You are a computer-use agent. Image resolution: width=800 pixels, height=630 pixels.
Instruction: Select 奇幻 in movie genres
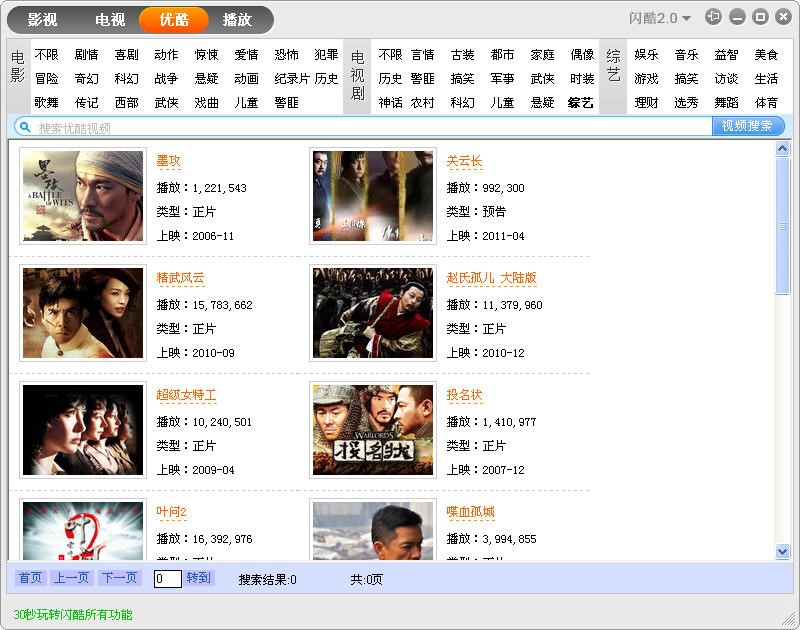[86, 79]
